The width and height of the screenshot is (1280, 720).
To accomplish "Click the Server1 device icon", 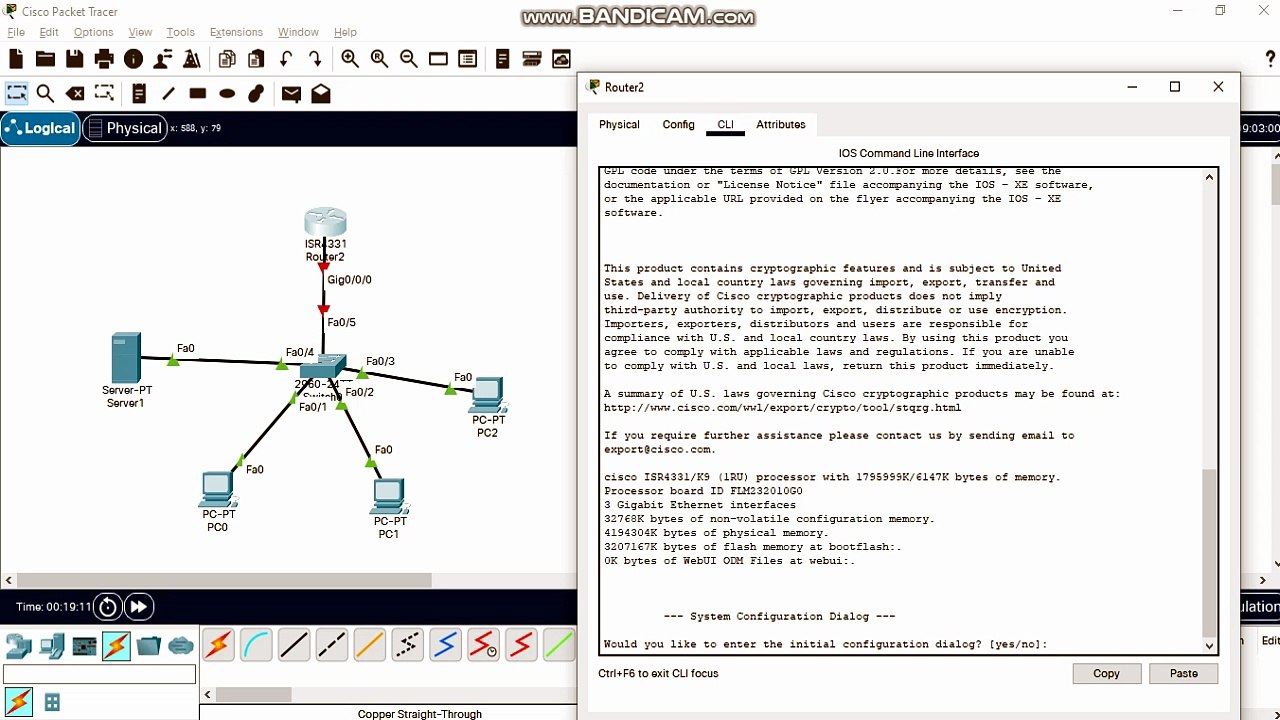I will (126, 358).
